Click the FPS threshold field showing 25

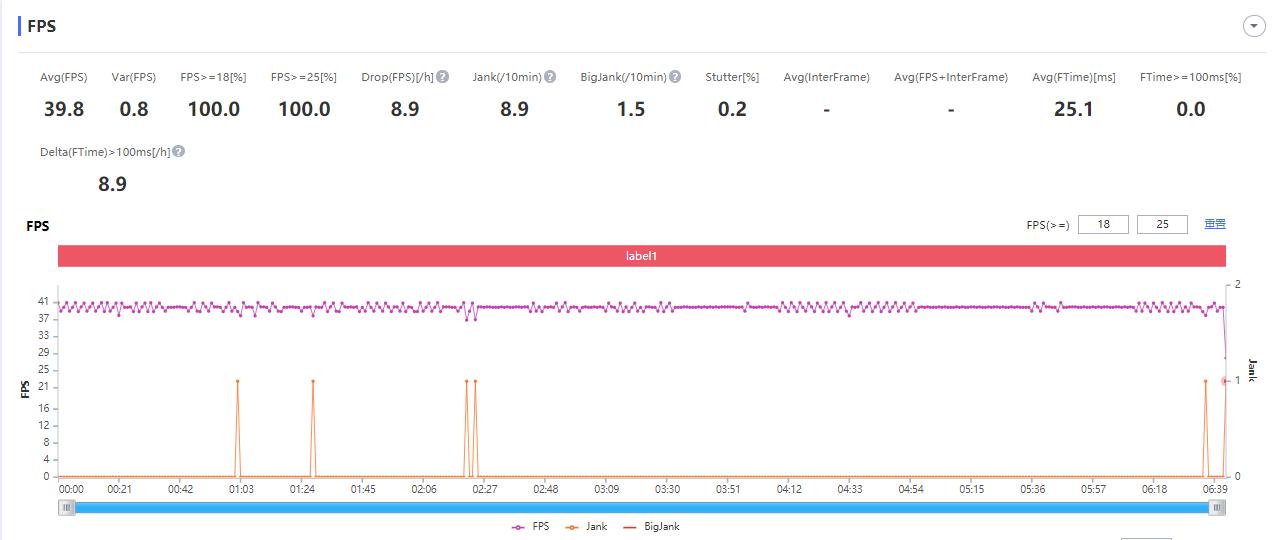coord(1162,225)
